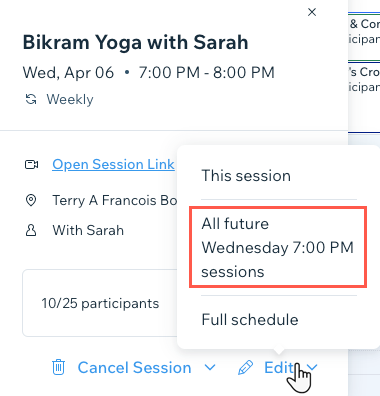Click the pencil edit icon
380x396 pixels.
pos(245,368)
